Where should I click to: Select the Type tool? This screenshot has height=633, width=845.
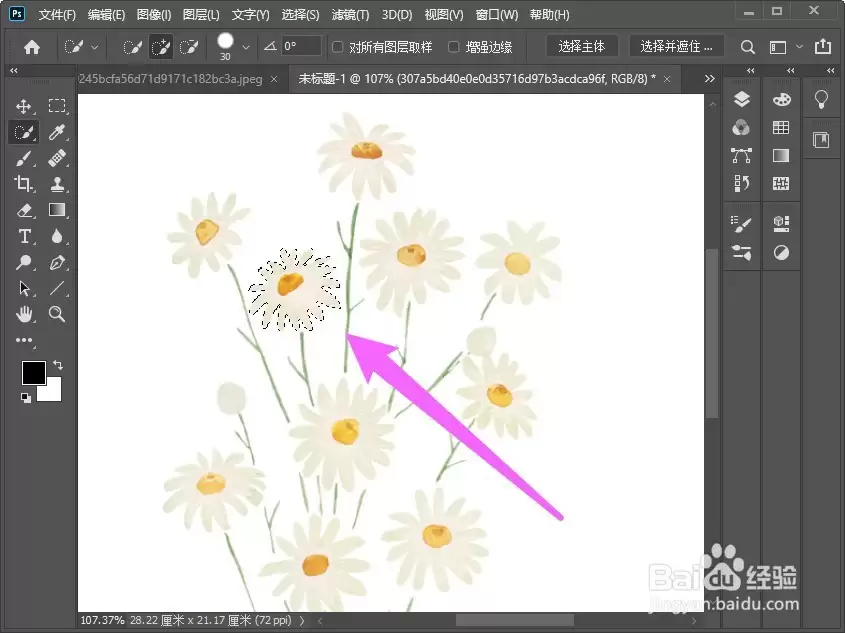(x=24, y=236)
